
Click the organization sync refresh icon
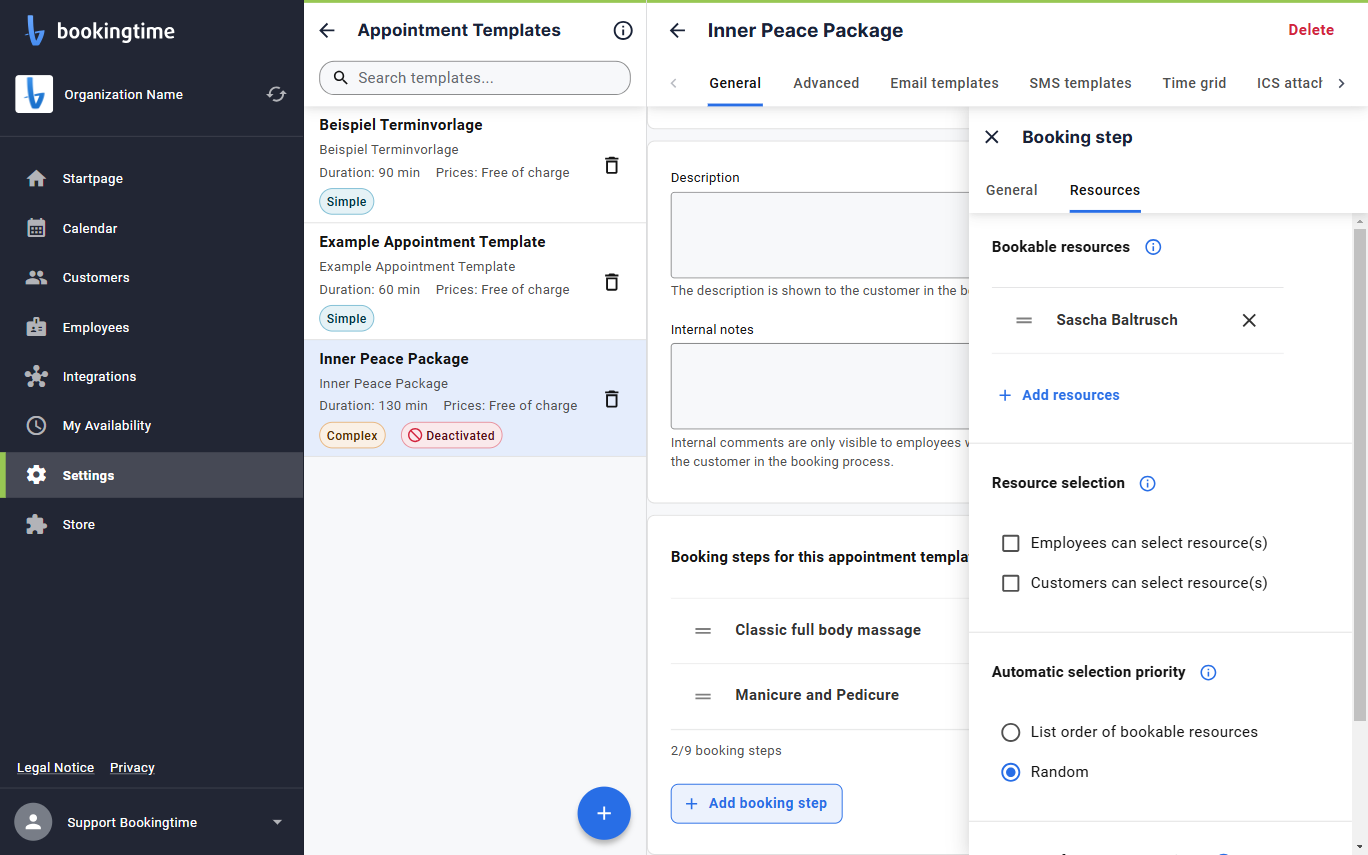tap(276, 94)
